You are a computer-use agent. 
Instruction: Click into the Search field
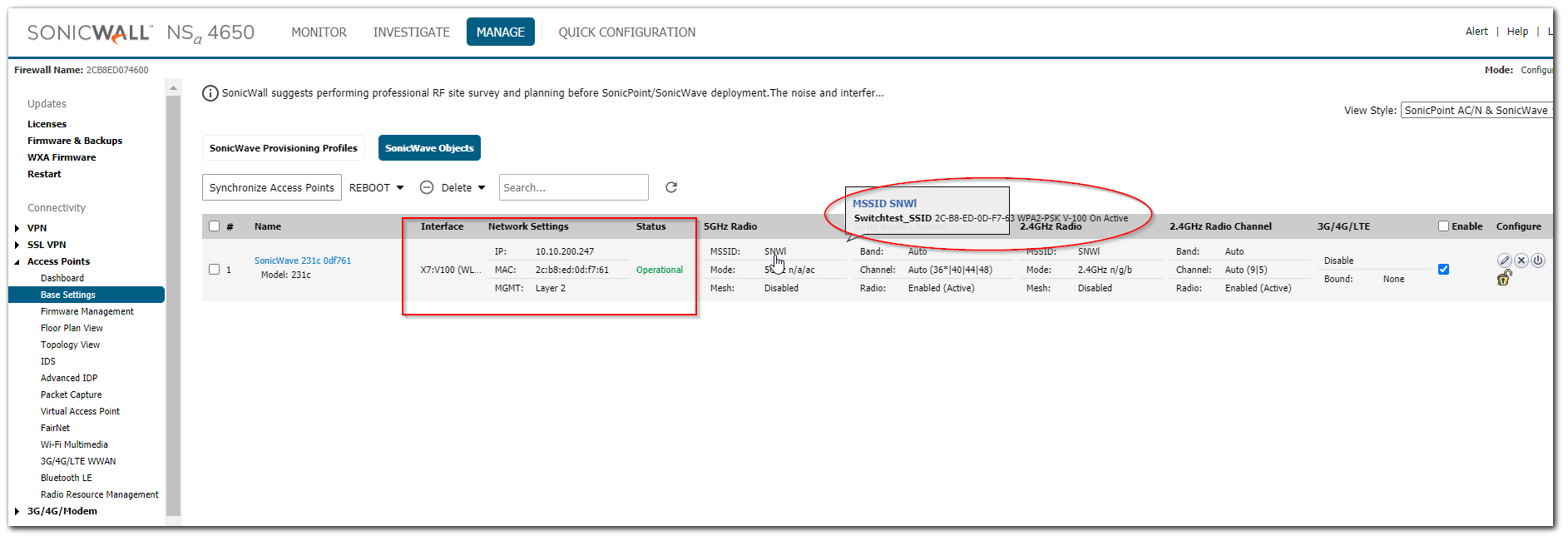pyautogui.click(x=574, y=187)
